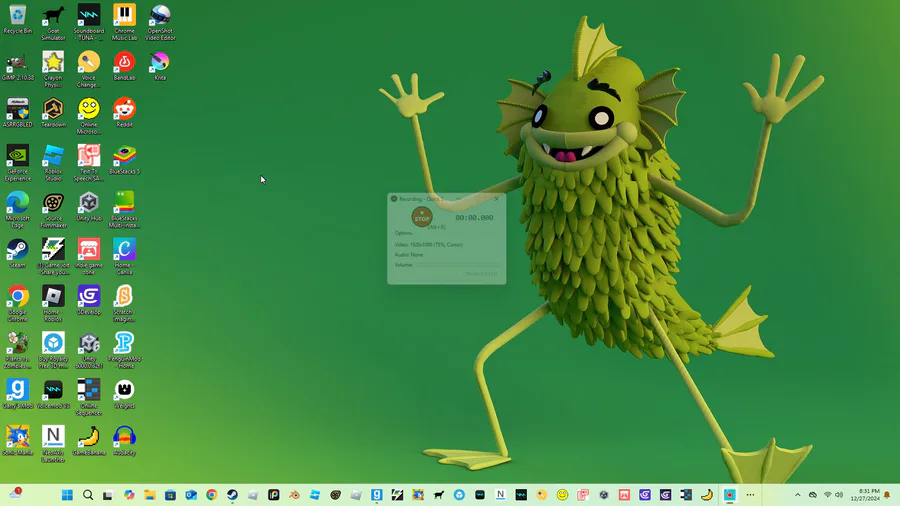Adjust the Volume slider in Recording window
Screen dimensions: 900x506
(x=457, y=265)
